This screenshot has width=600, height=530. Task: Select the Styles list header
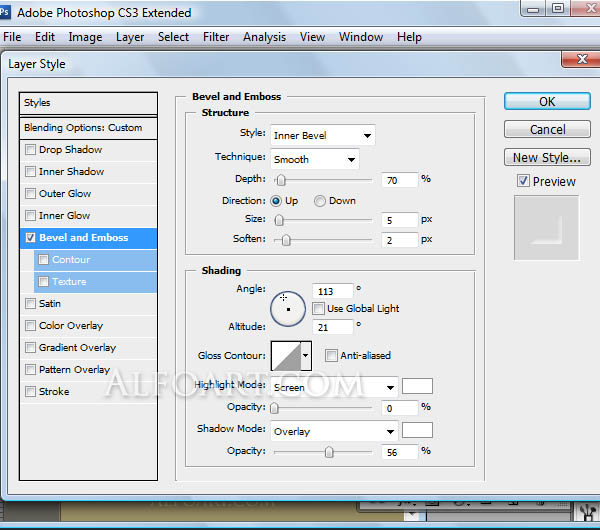(x=88, y=103)
